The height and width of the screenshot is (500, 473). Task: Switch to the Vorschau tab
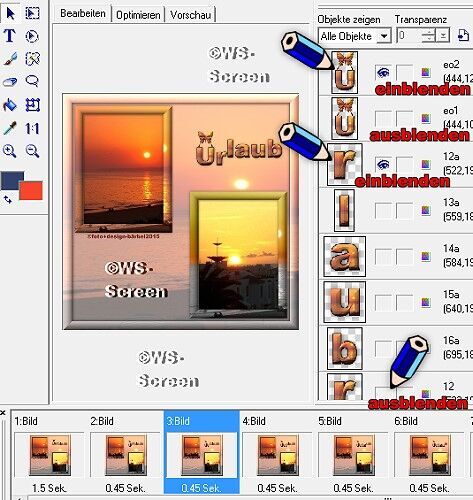(x=190, y=15)
